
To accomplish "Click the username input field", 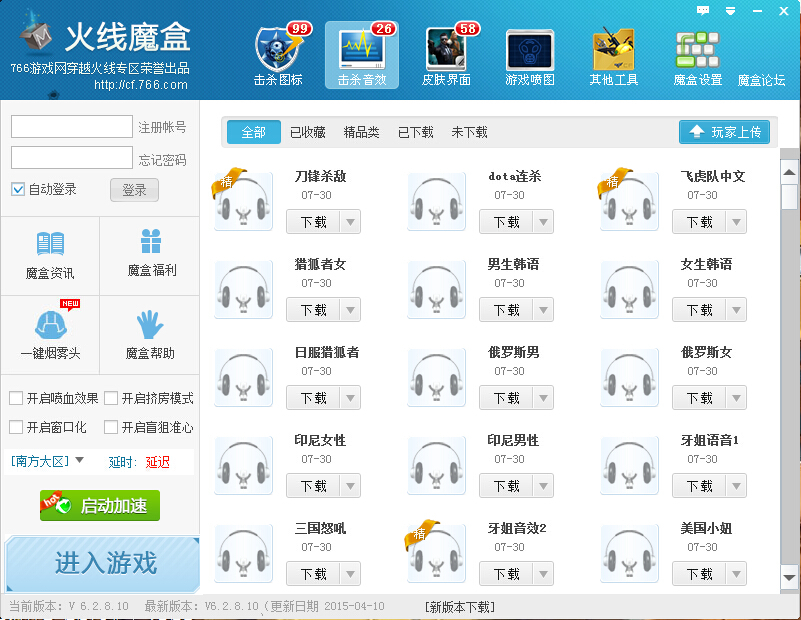I will (72, 127).
